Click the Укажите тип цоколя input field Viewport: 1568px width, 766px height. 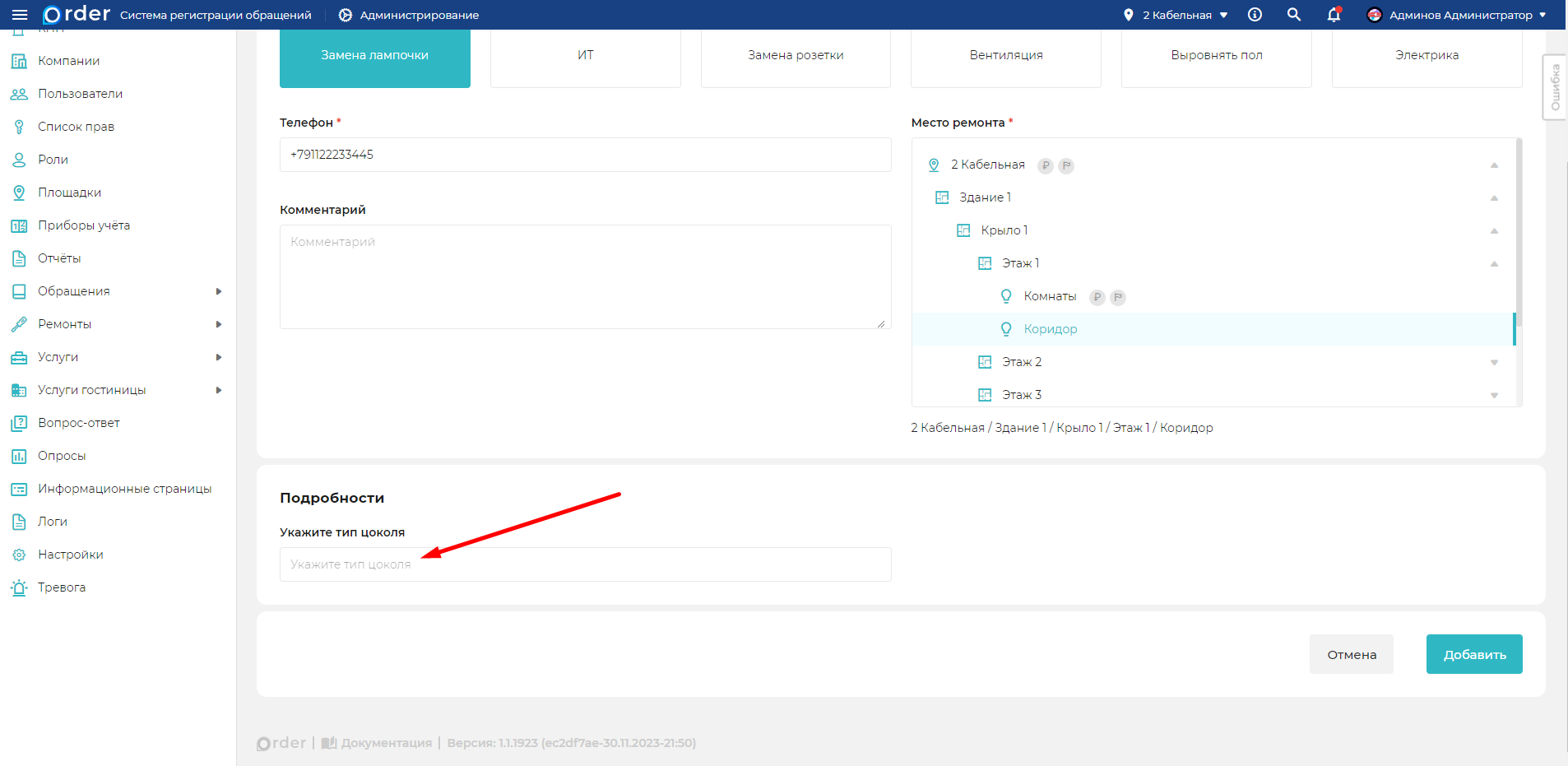pyautogui.click(x=585, y=564)
